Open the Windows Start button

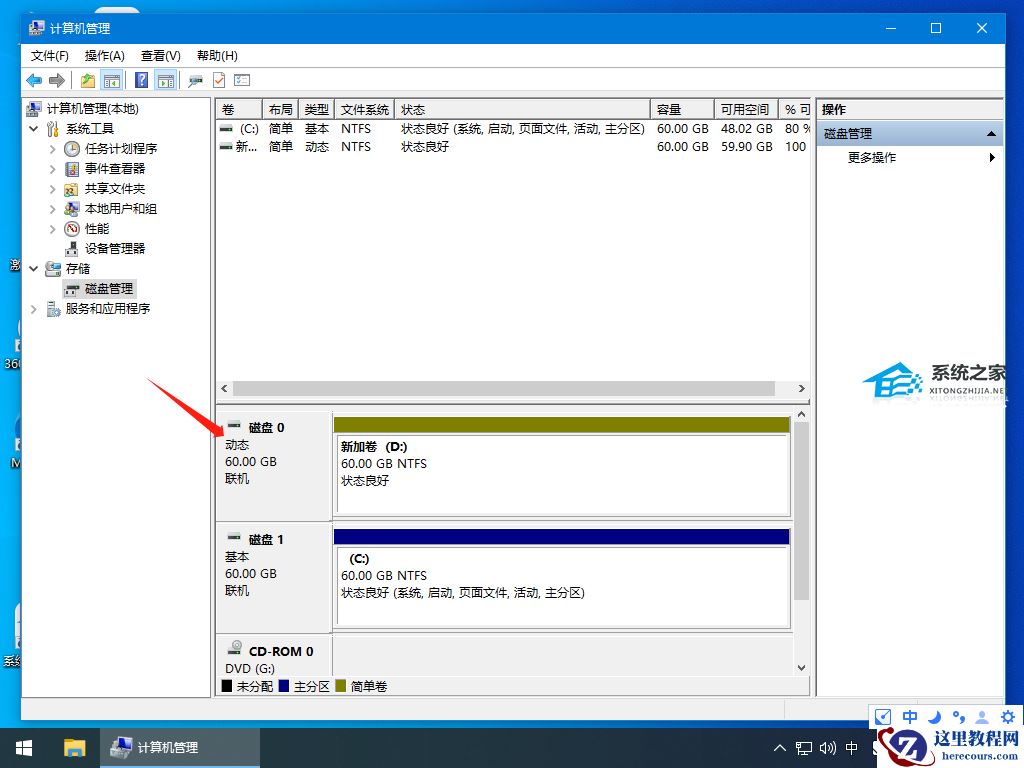[24, 748]
